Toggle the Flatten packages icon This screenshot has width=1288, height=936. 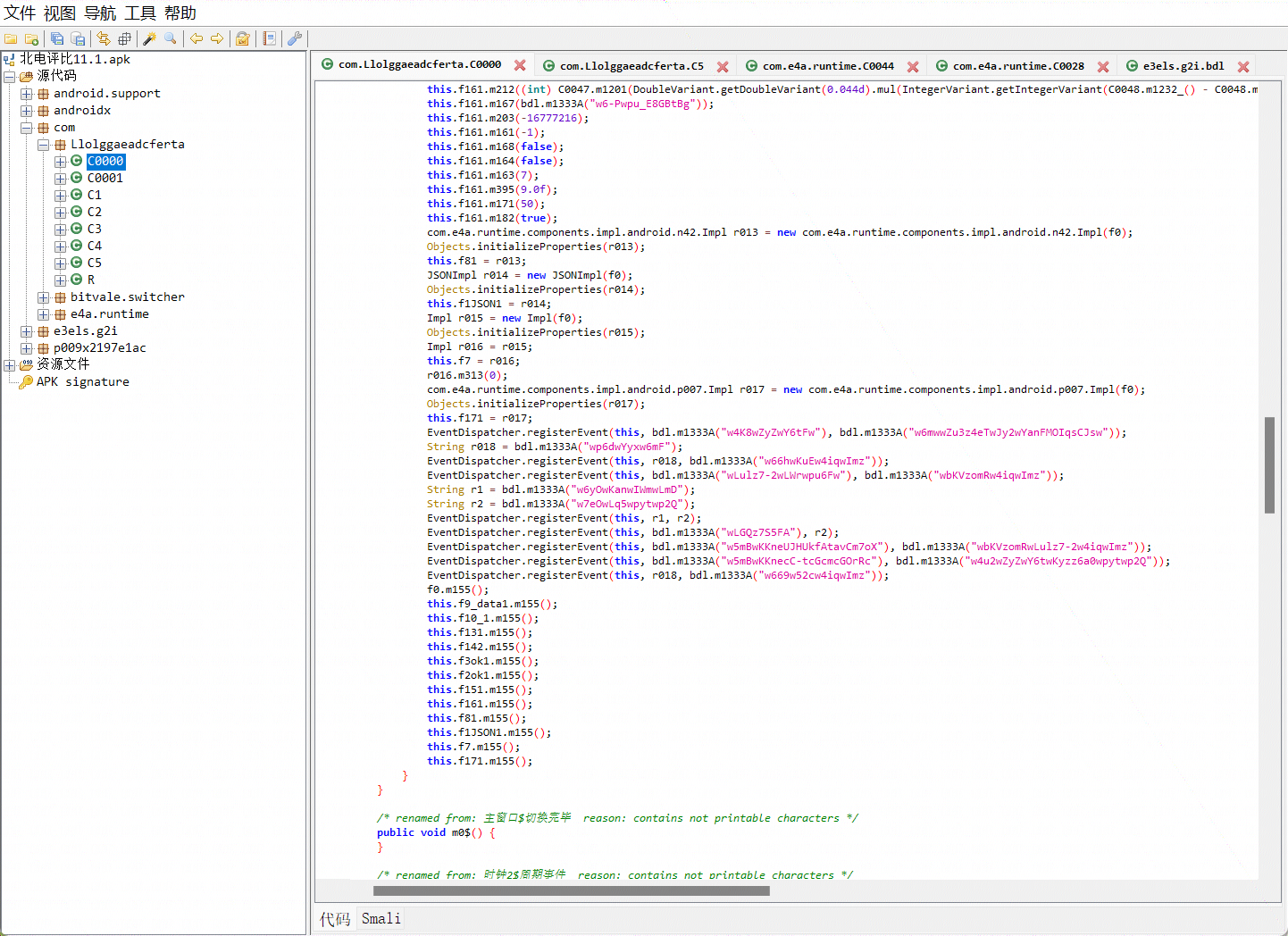tap(124, 38)
